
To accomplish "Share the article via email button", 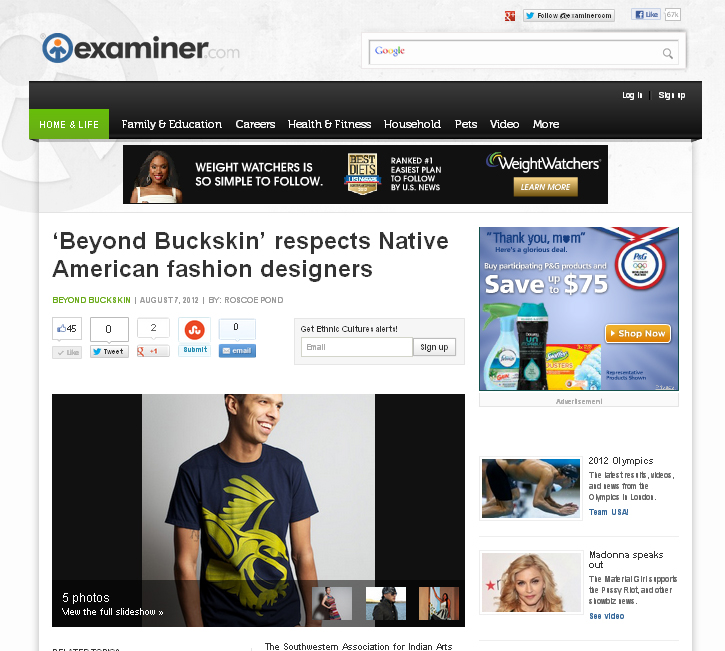I will point(237,351).
